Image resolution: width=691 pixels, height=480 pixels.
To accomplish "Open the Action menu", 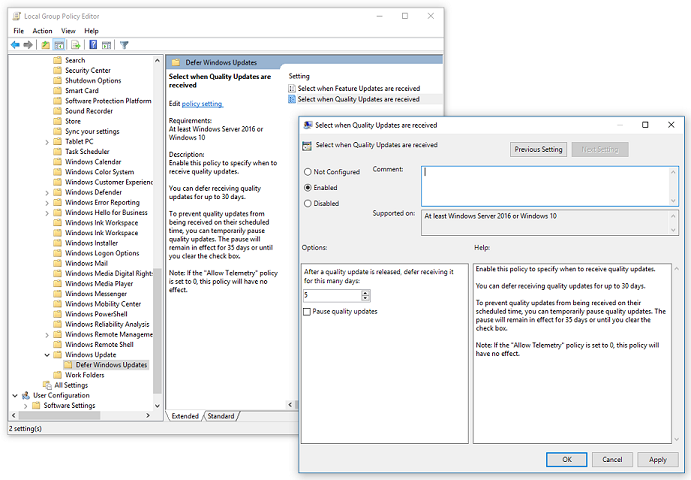I will [42, 31].
